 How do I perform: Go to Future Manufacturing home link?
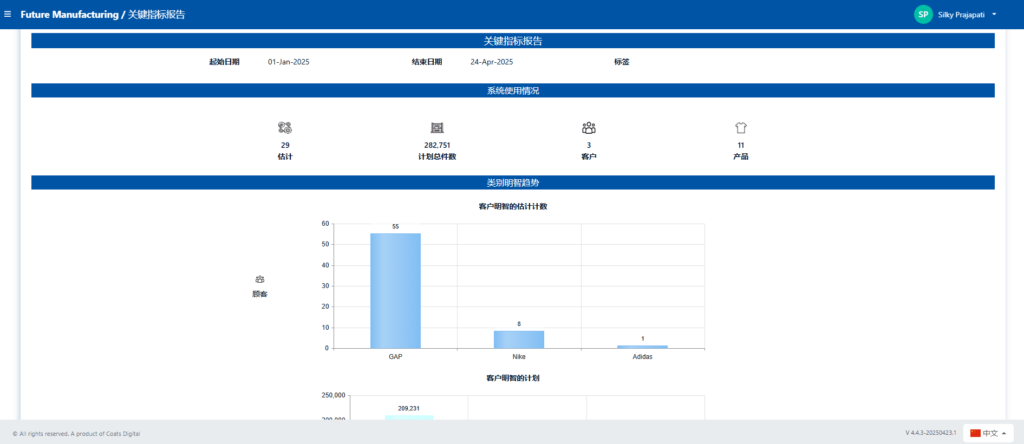[x=69, y=15]
